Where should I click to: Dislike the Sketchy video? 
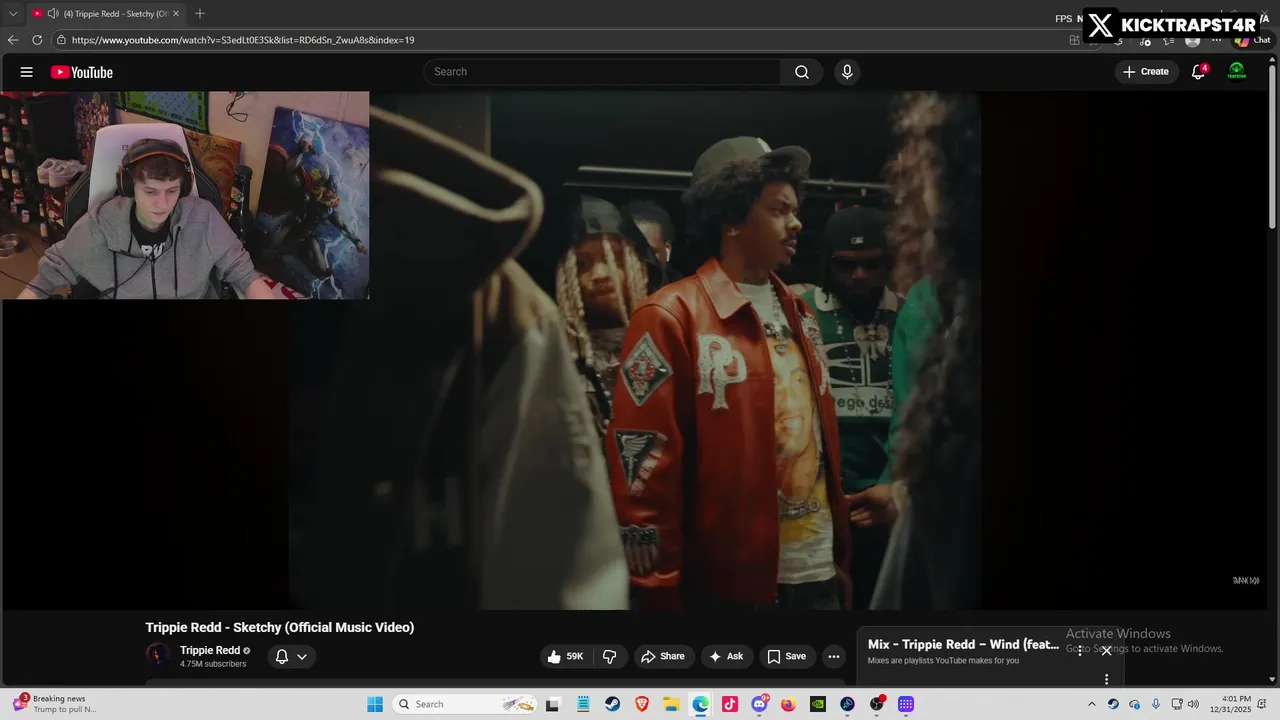tap(609, 657)
